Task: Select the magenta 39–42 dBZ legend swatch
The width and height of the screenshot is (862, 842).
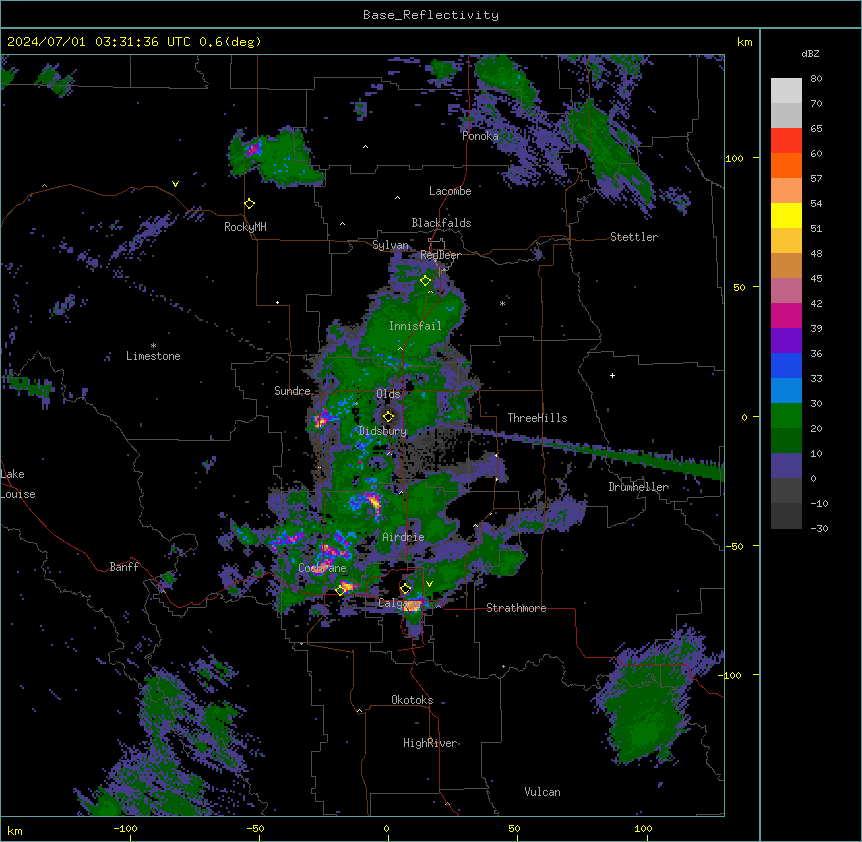Action: 786,315
